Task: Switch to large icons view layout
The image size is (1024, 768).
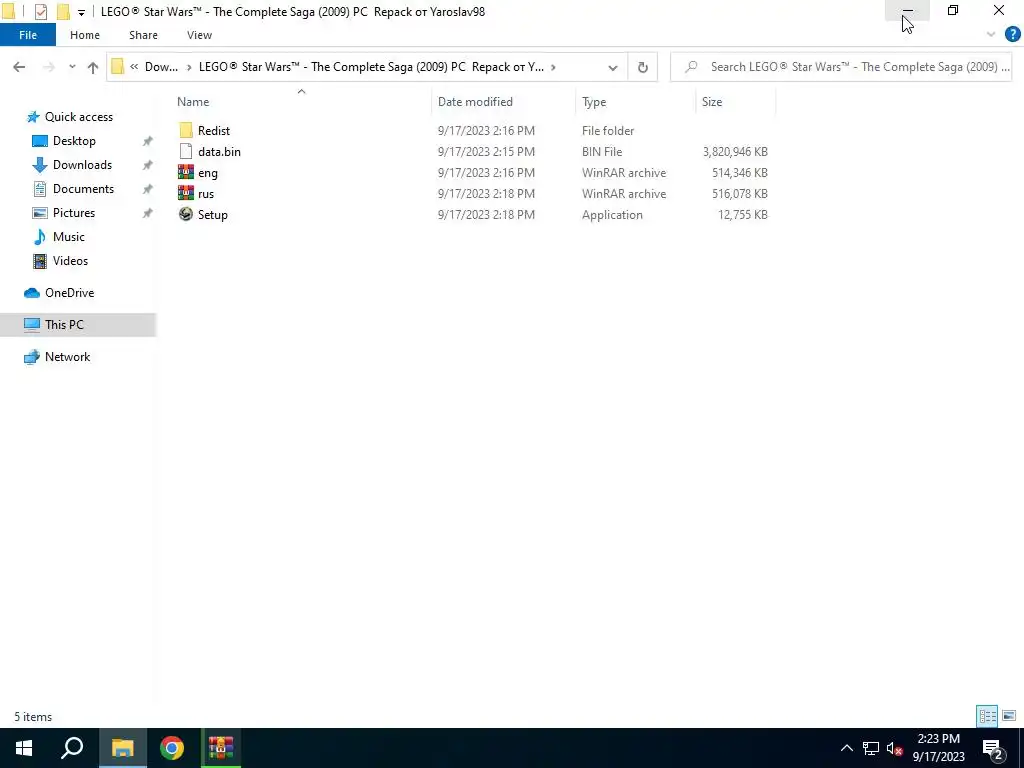Action: [1009, 716]
